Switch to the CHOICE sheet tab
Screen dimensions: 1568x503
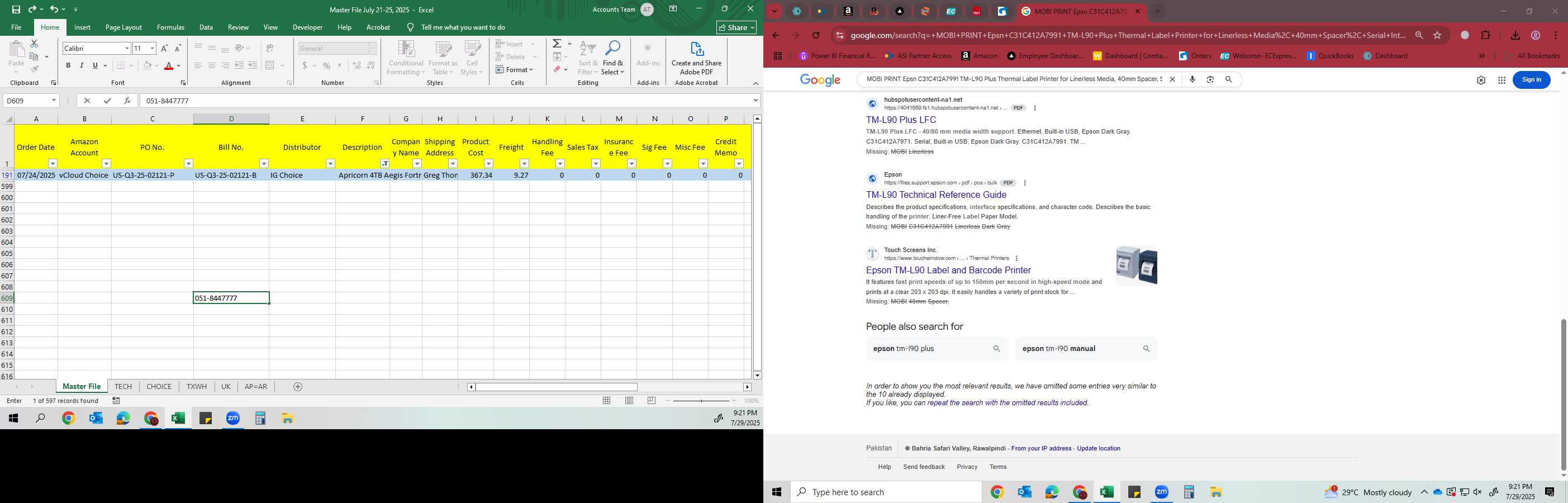159,386
